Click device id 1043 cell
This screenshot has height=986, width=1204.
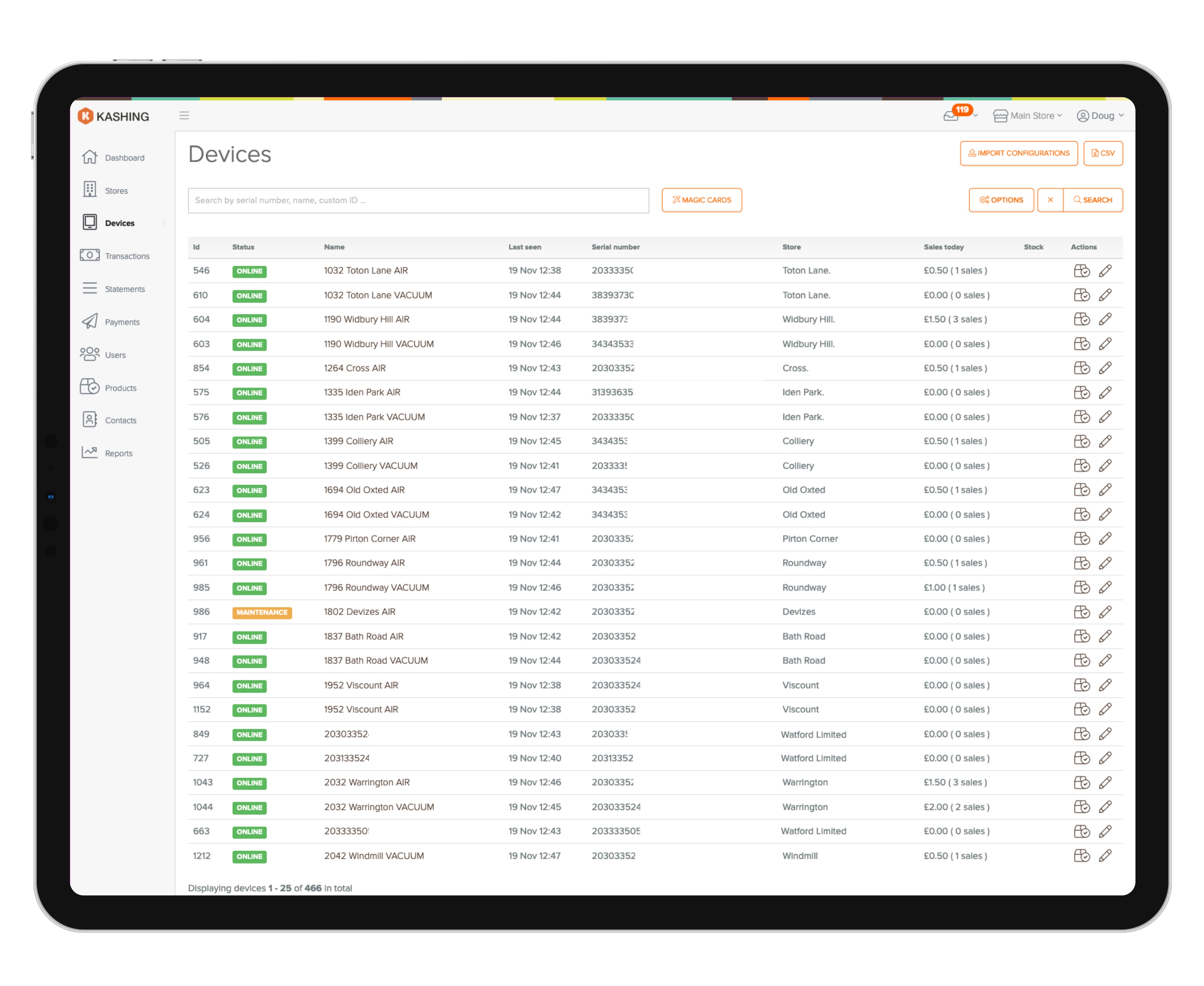pyautogui.click(x=203, y=783)
